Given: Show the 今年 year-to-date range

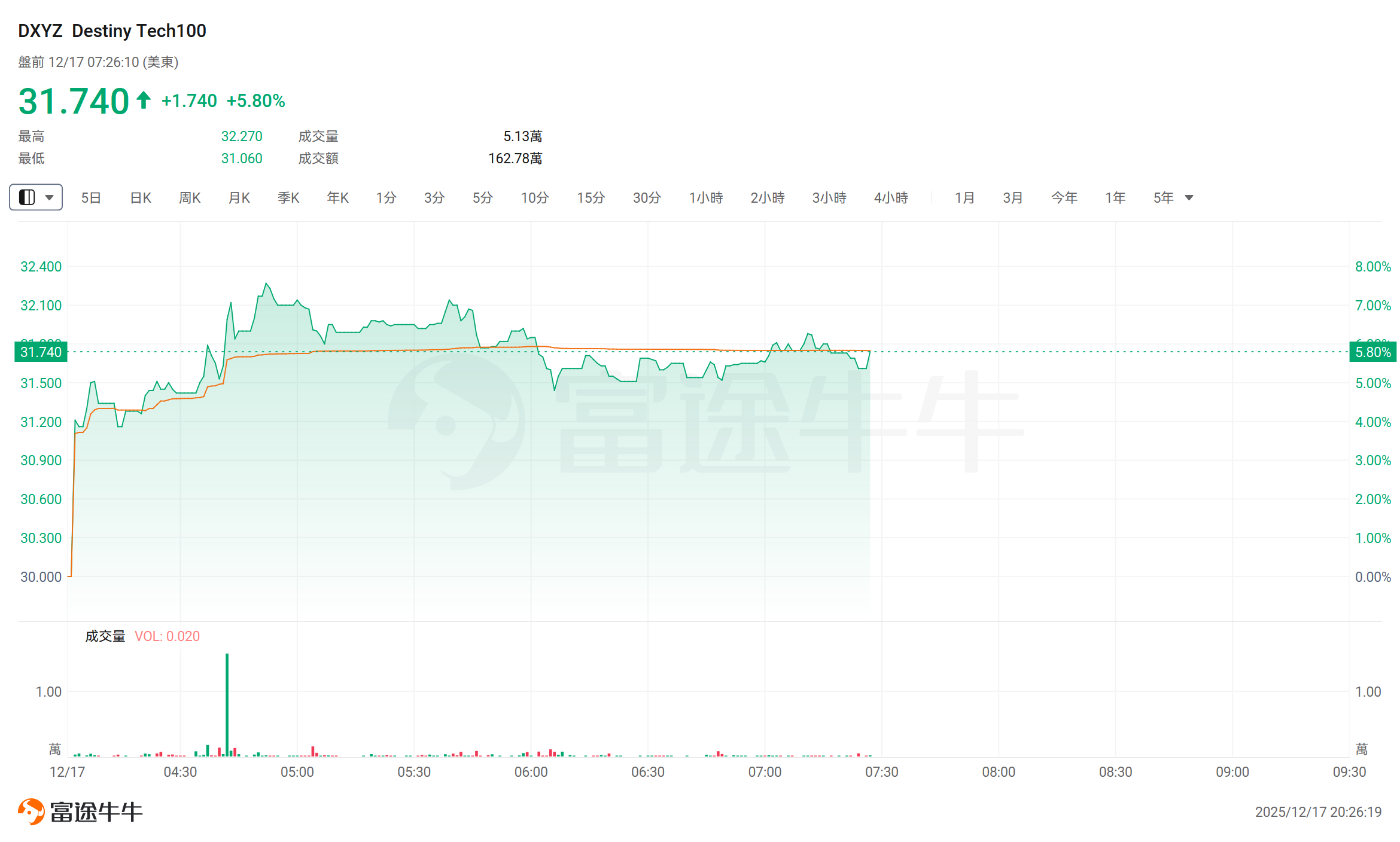Looking at the screenshot, I should [x=1064, y=198].
